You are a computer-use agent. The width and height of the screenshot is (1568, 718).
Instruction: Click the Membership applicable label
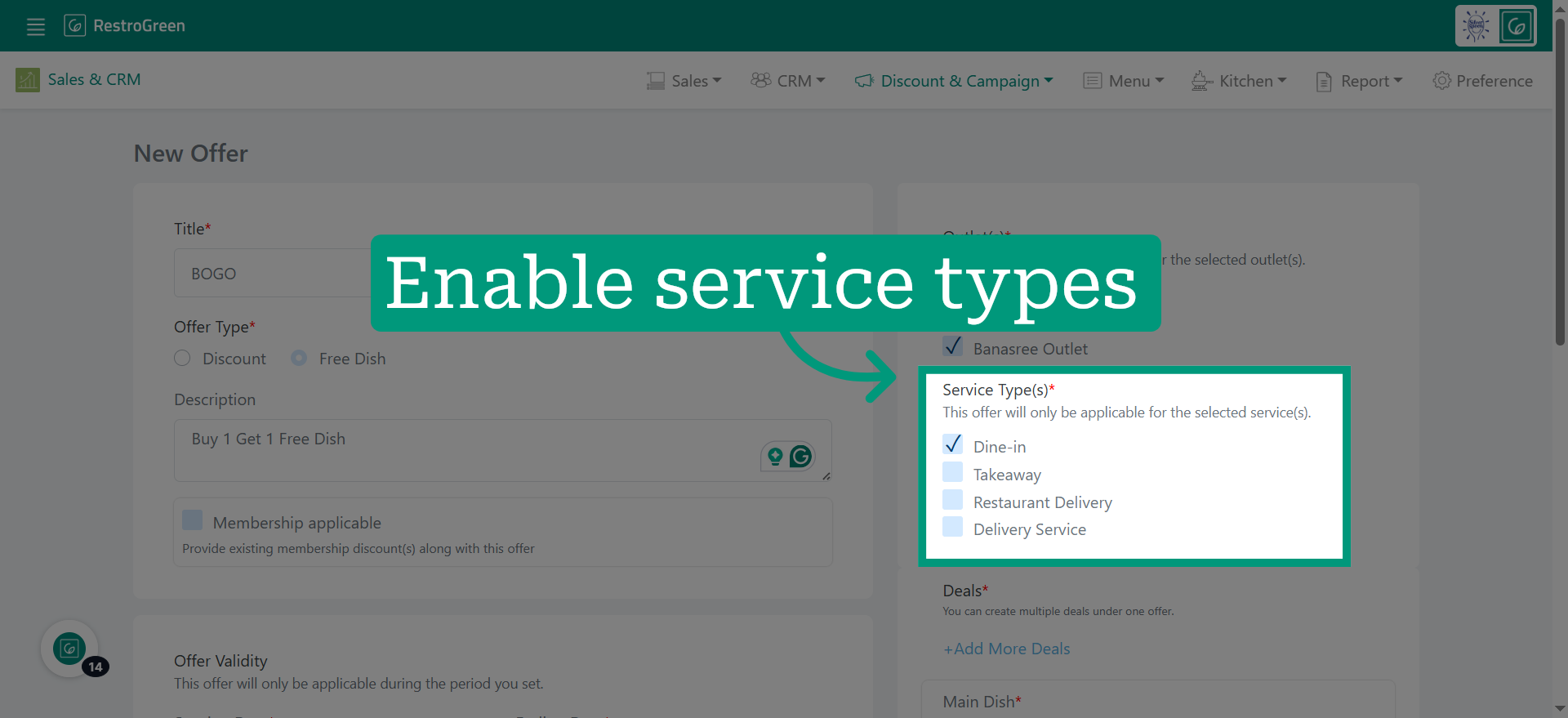297,523
